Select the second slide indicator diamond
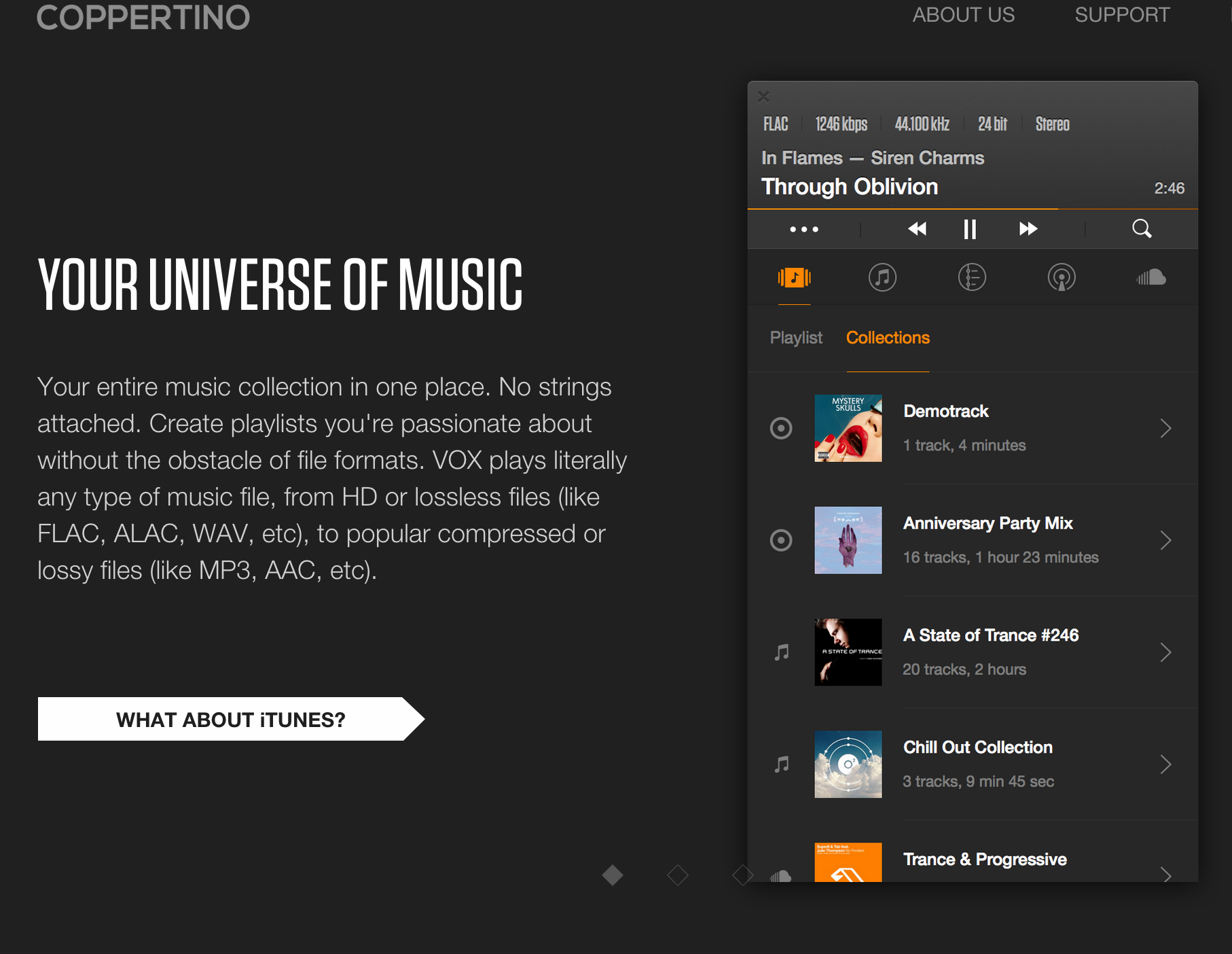This screenshot has height=954, width=1232. pos(678,875)
